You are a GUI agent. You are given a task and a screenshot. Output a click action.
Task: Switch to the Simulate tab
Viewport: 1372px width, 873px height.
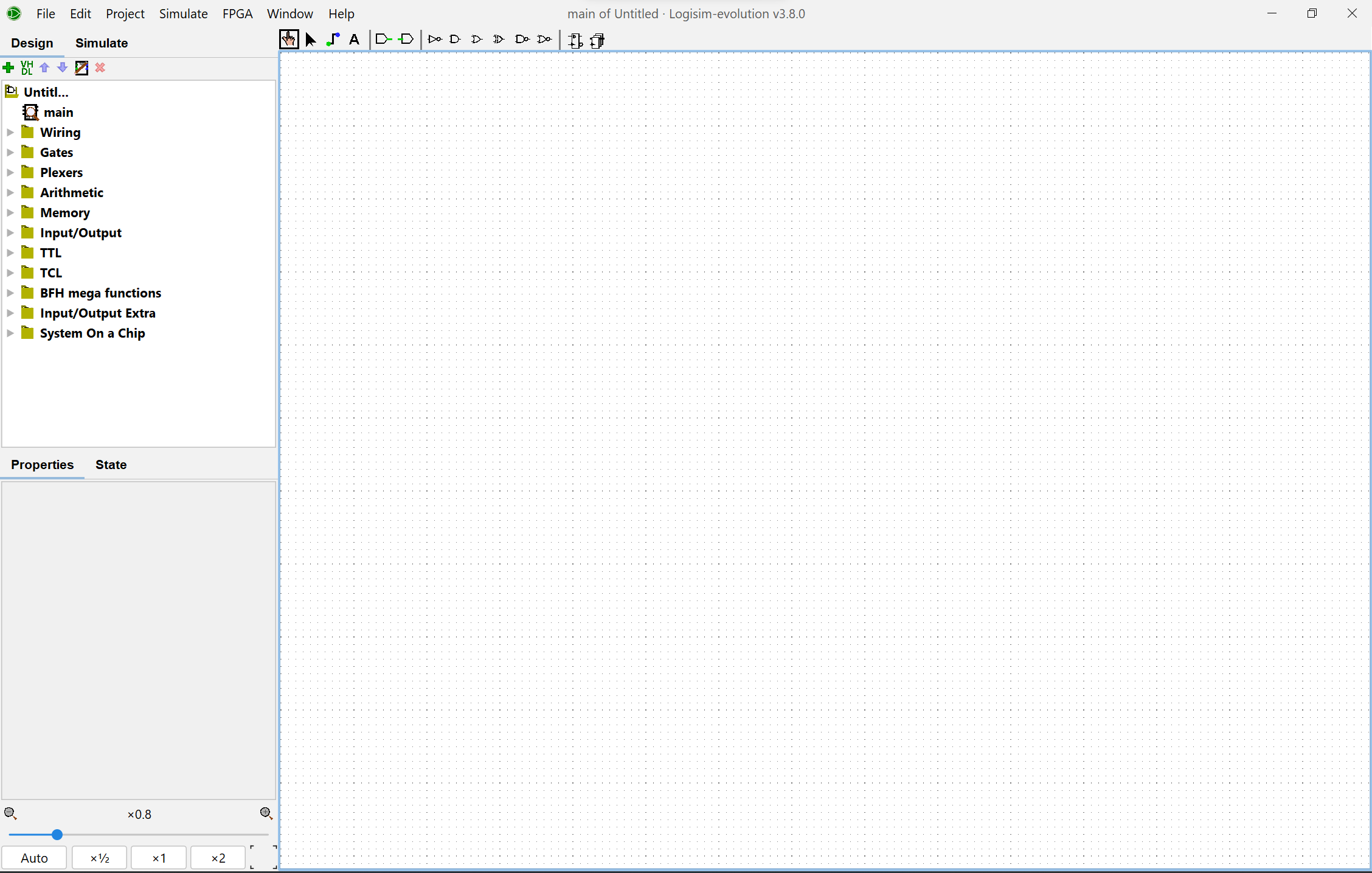point(102,43)
